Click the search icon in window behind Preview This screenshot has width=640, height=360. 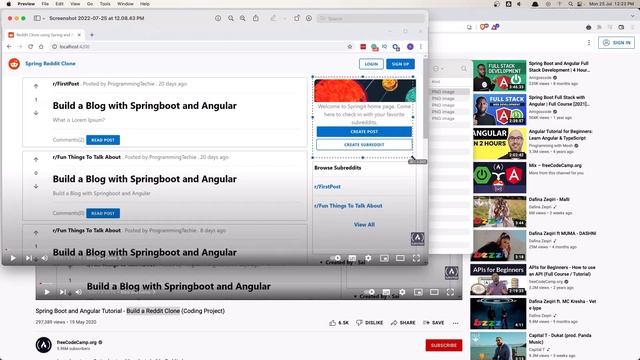click(464, 69)
